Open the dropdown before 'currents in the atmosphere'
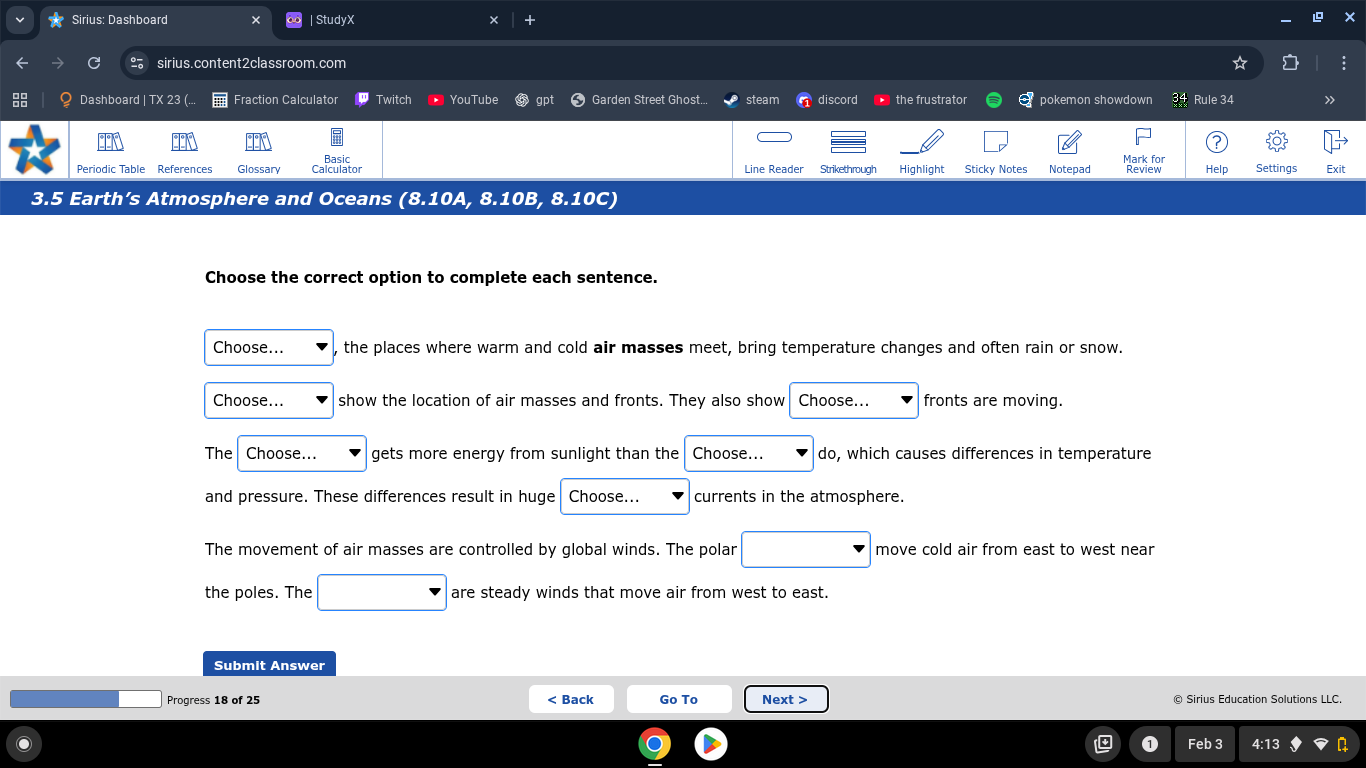The height and width of the screenshot is (768, 1366). (x=625, y=496)
